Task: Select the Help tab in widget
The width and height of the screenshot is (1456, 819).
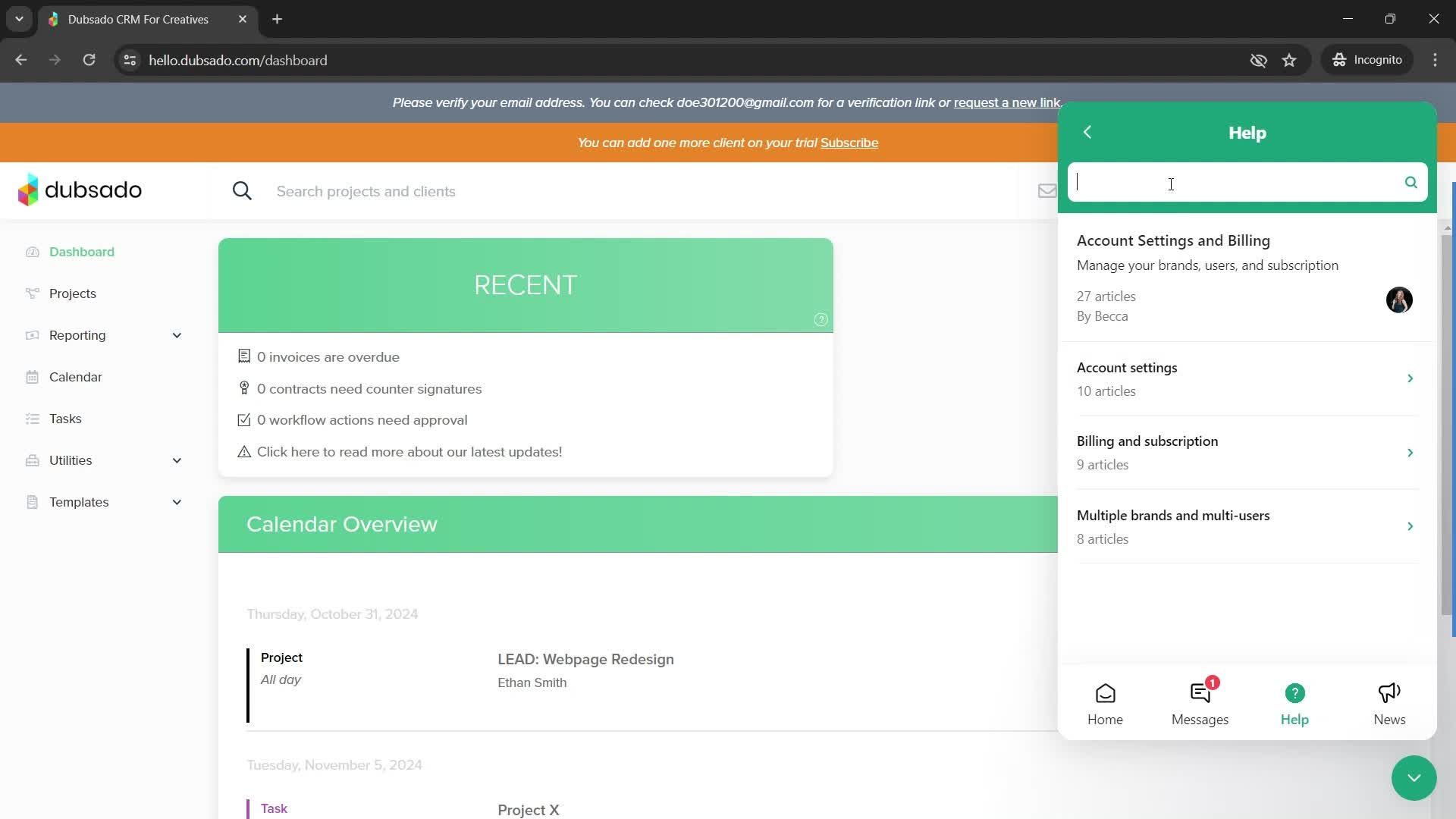Action: (x=1294, y=704)
